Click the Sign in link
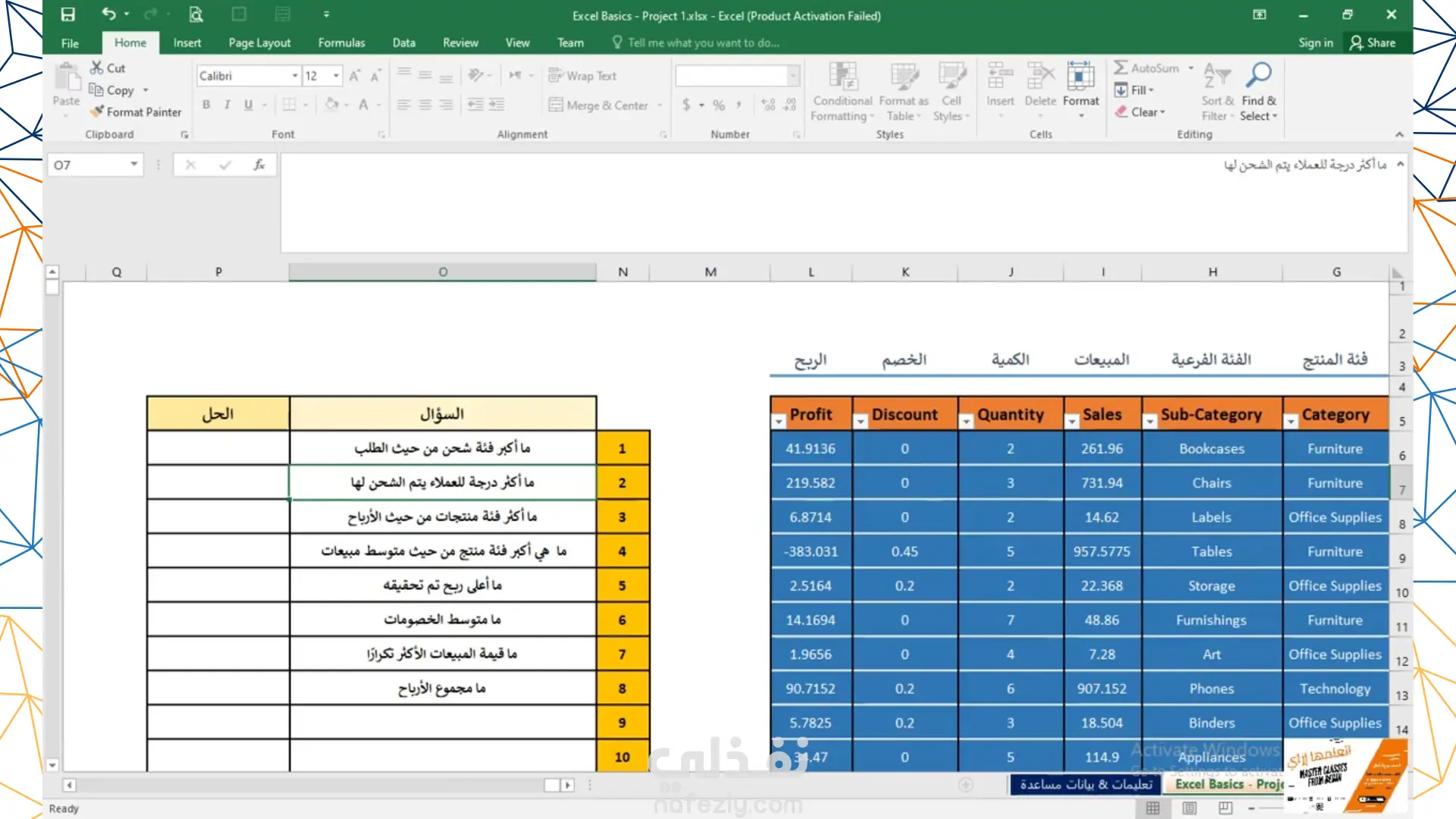The height and width of the screenshot is (819, 1456). 1315,42
